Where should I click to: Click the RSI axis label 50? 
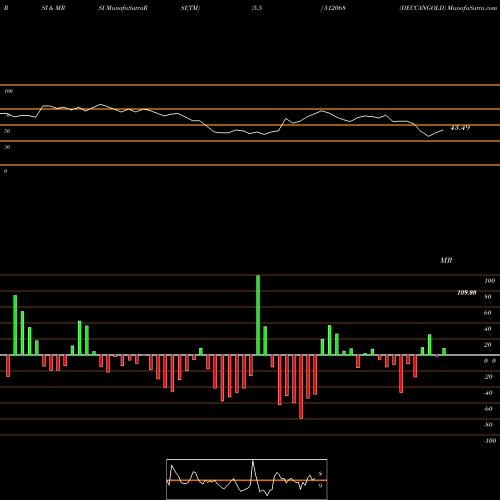7,131
